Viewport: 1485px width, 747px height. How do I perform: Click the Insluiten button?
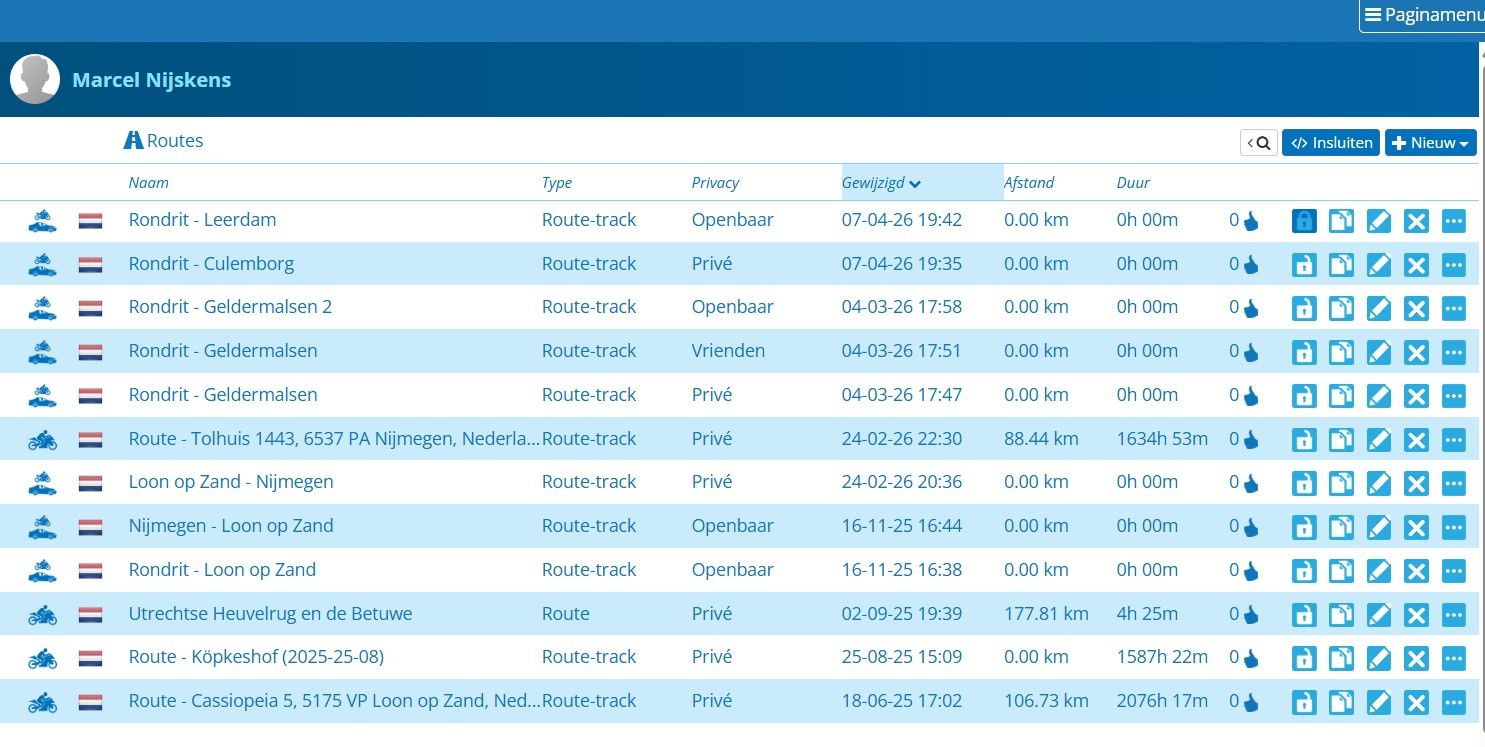tap(1331, 143)
